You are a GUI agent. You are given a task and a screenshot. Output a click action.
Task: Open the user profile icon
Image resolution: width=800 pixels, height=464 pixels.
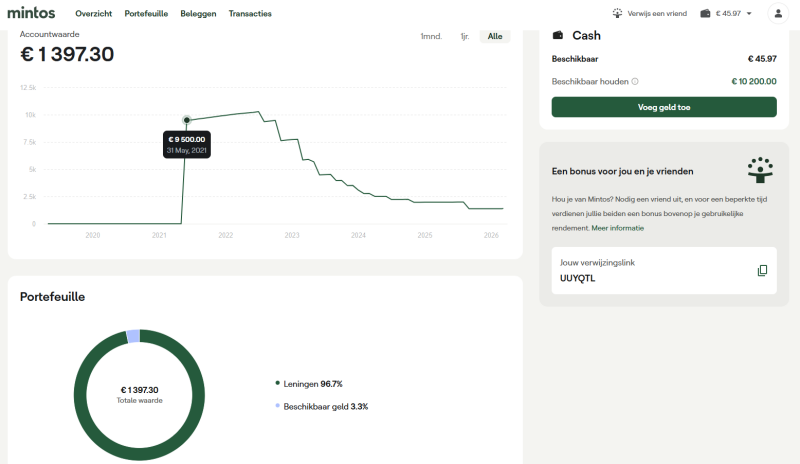pos(777,14)
